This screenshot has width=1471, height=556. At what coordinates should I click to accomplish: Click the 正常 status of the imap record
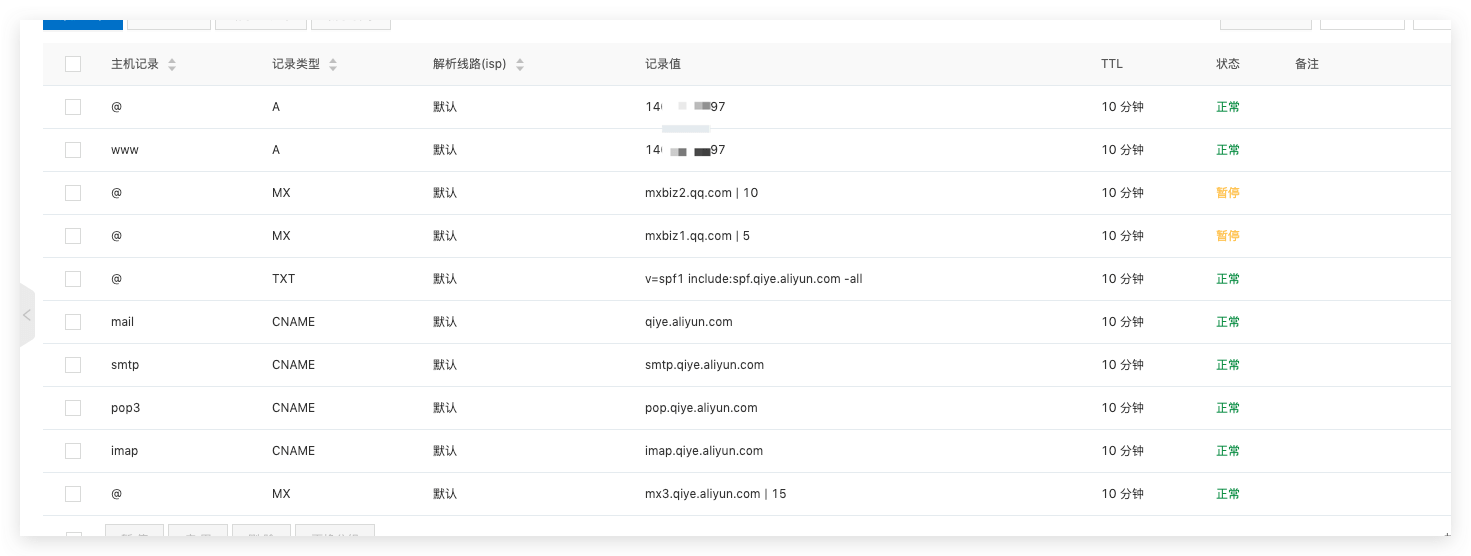tap(1227, 451)
